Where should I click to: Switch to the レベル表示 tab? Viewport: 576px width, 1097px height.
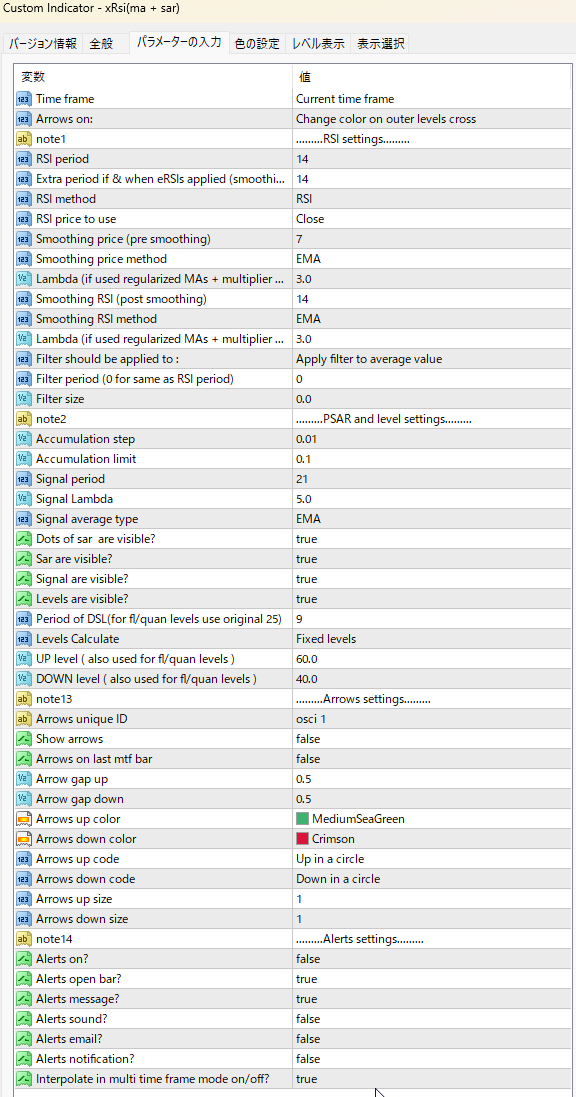[318, 43]
